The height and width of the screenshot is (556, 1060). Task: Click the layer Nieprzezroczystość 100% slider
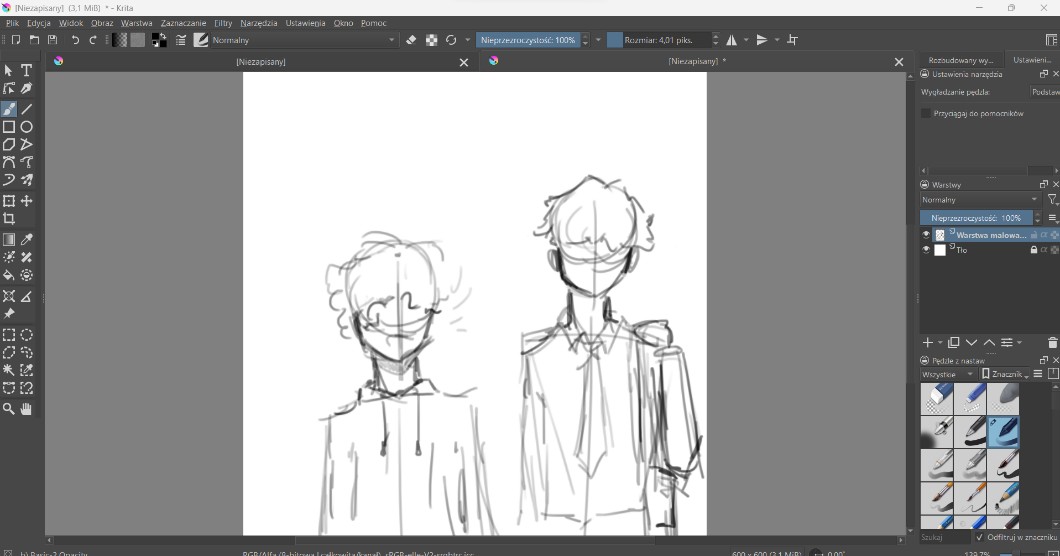[975, 217]
